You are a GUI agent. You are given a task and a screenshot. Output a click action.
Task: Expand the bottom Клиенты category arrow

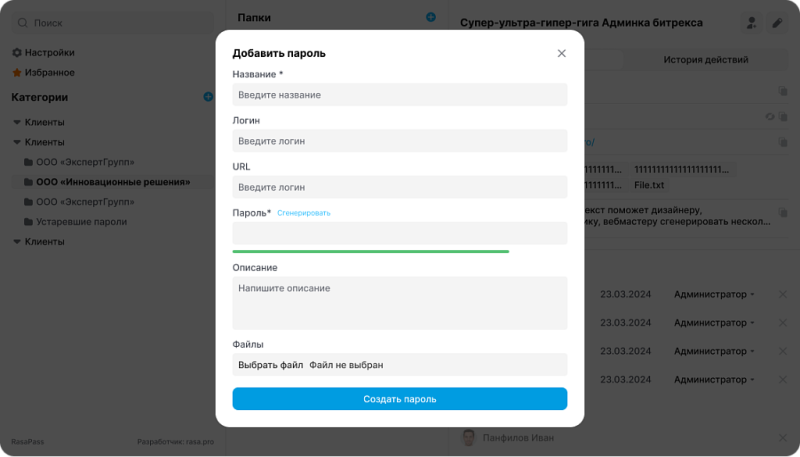(x=17, y=242)
